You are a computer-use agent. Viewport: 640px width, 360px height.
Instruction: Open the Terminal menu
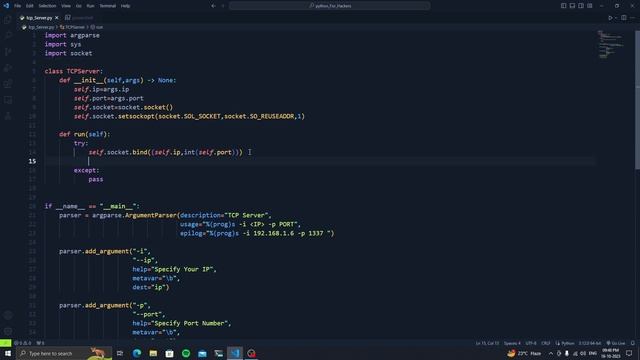point(108,6)
